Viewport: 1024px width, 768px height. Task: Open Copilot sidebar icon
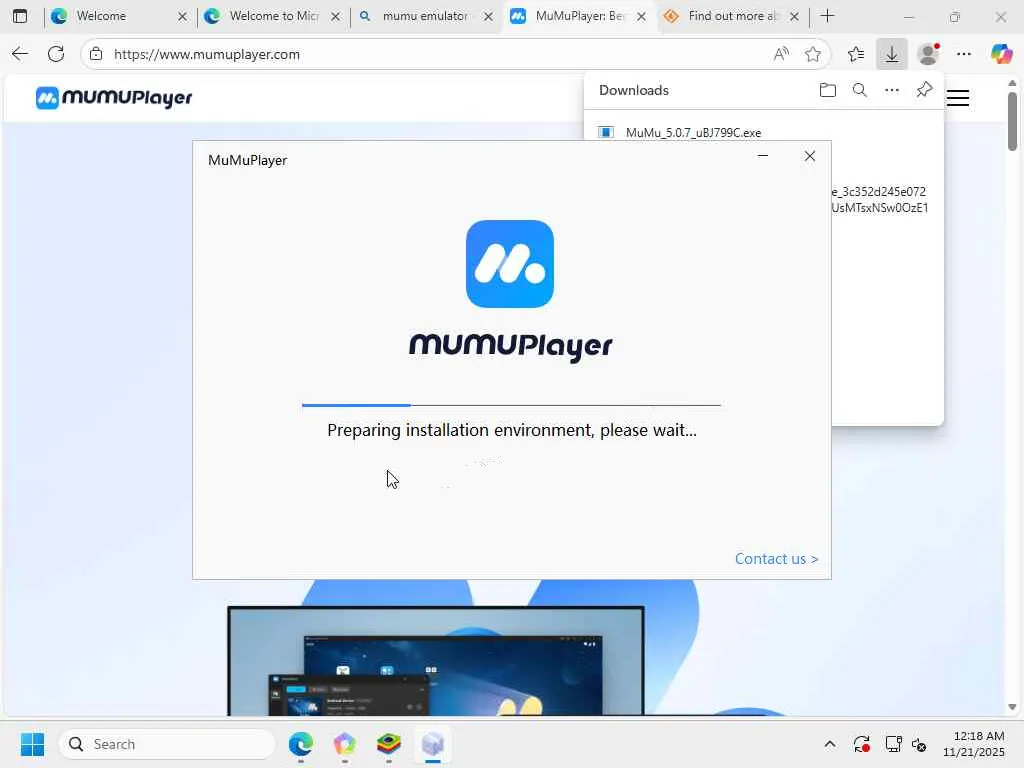(x=1001, y=54)
